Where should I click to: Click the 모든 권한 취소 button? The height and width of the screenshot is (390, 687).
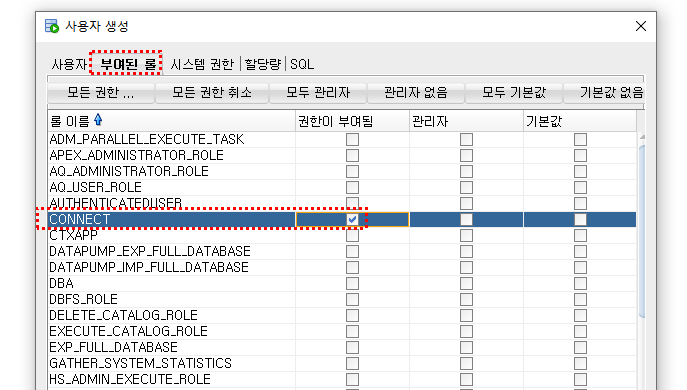(x=212, y=92)
